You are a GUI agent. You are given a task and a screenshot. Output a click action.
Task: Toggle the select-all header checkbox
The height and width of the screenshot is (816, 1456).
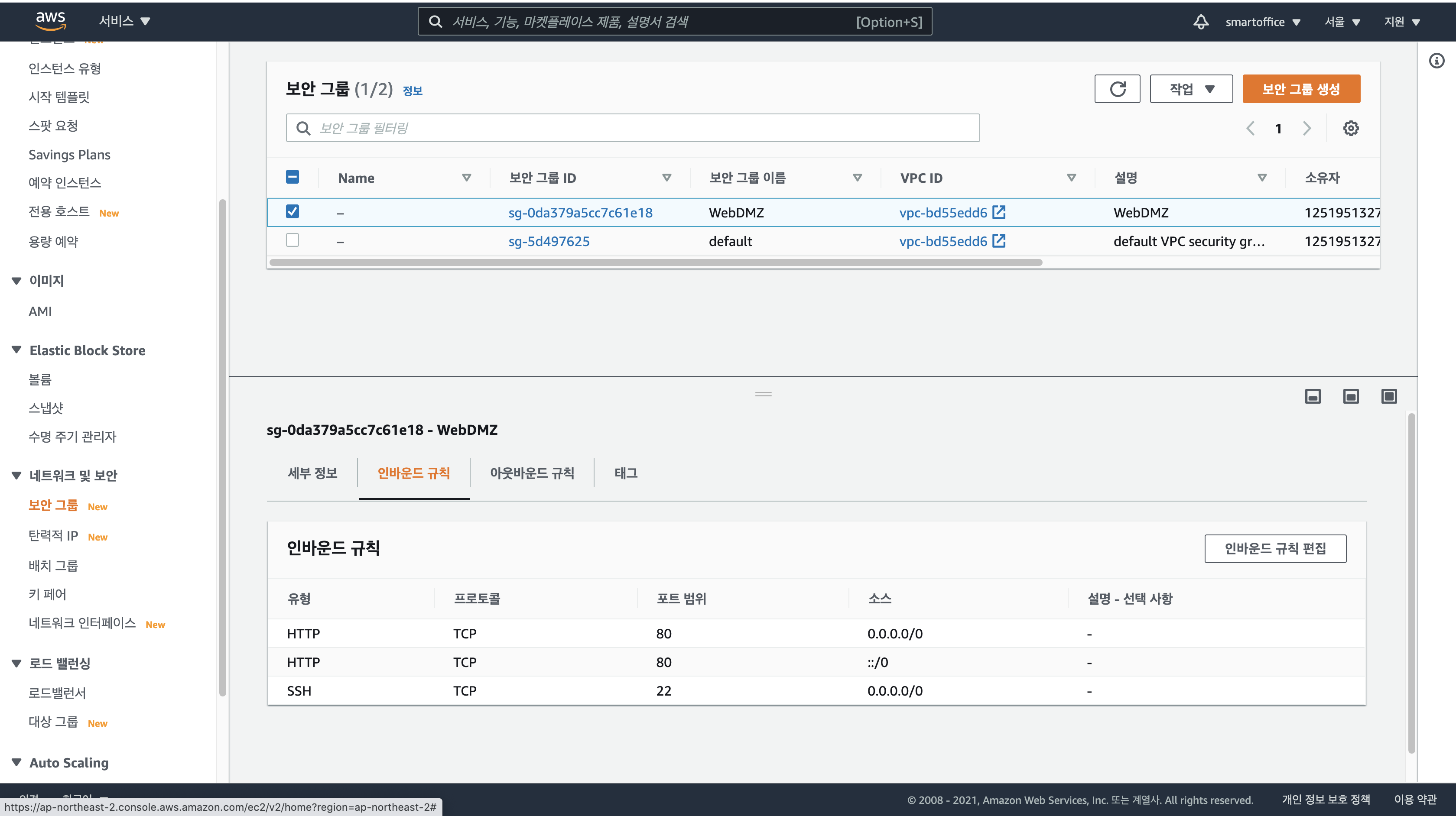292,178
